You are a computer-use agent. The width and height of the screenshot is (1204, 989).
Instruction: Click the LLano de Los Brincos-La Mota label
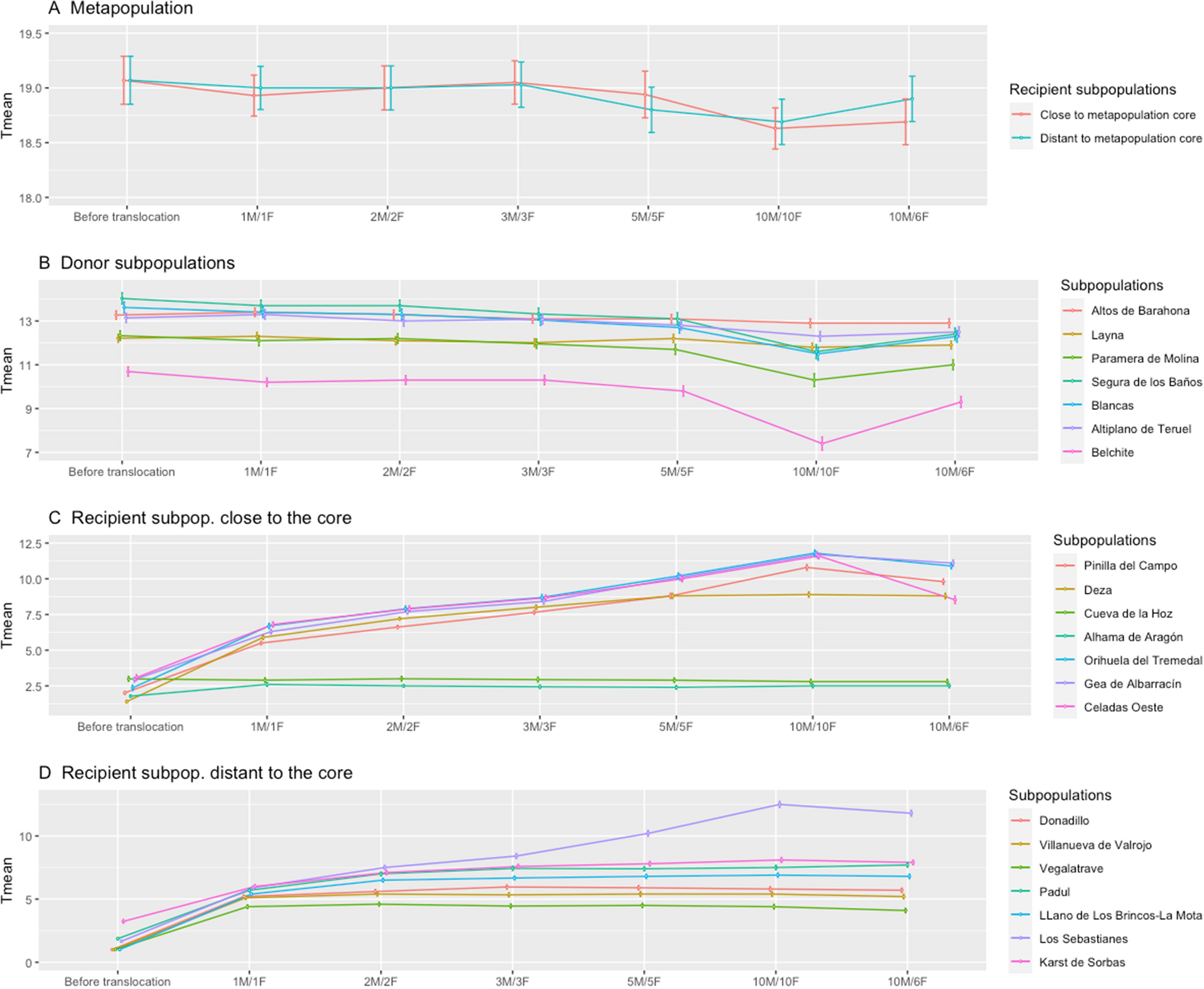pos(1120,915)
